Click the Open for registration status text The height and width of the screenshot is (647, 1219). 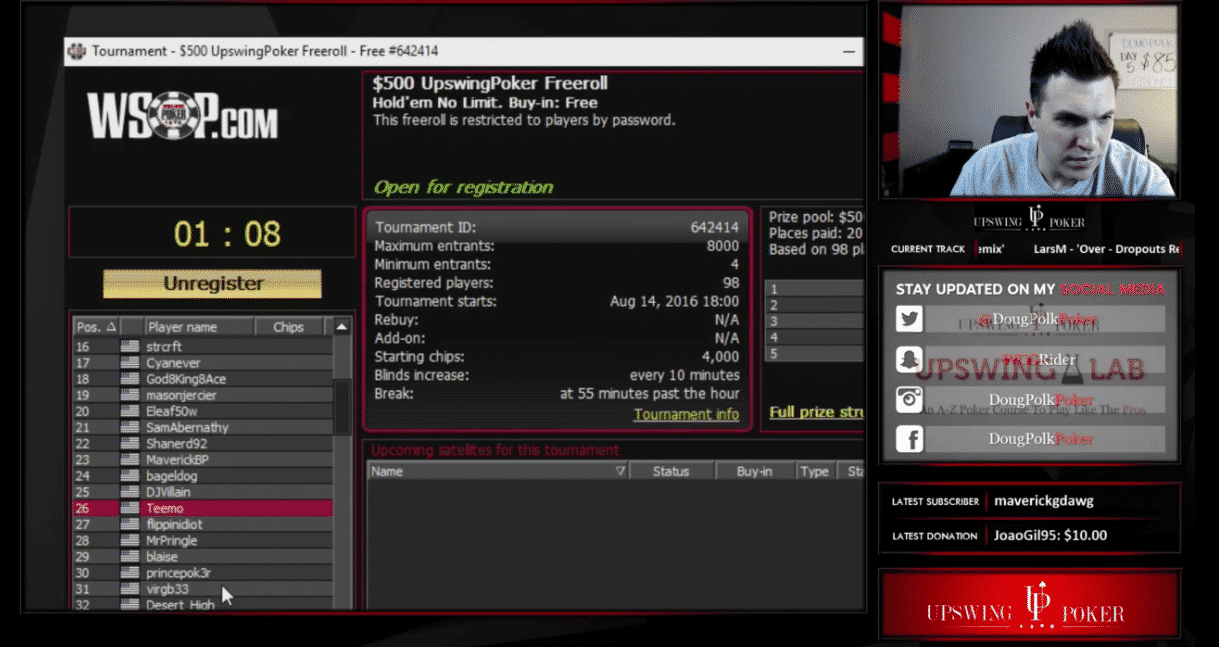(x=463, y=187)
